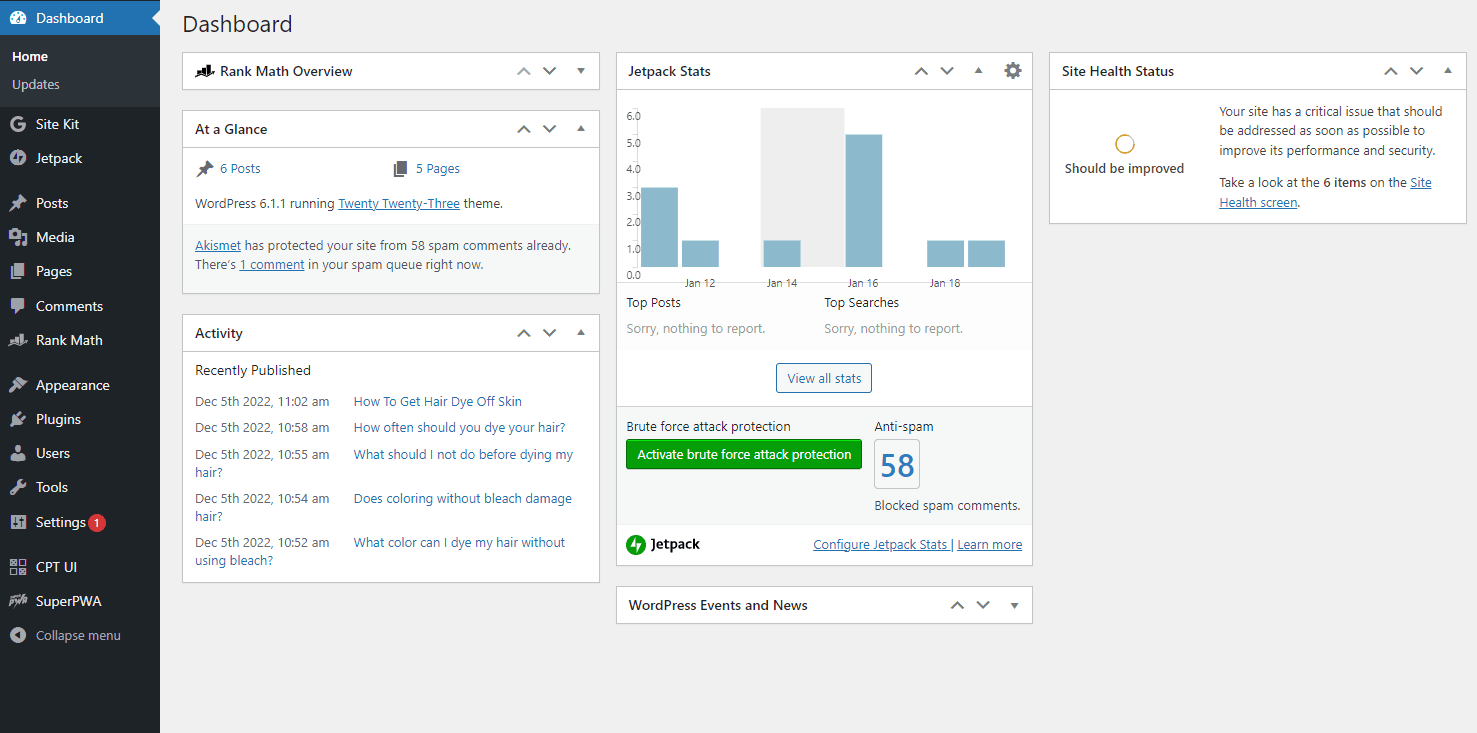Click the Settings red notification badge
The image size is (1477, 733).
coord(97,522)
